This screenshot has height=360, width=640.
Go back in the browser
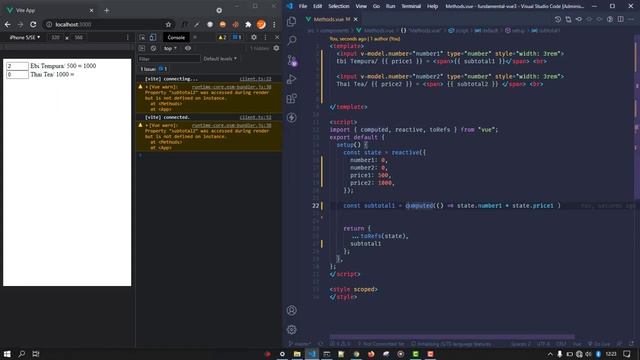7,24
